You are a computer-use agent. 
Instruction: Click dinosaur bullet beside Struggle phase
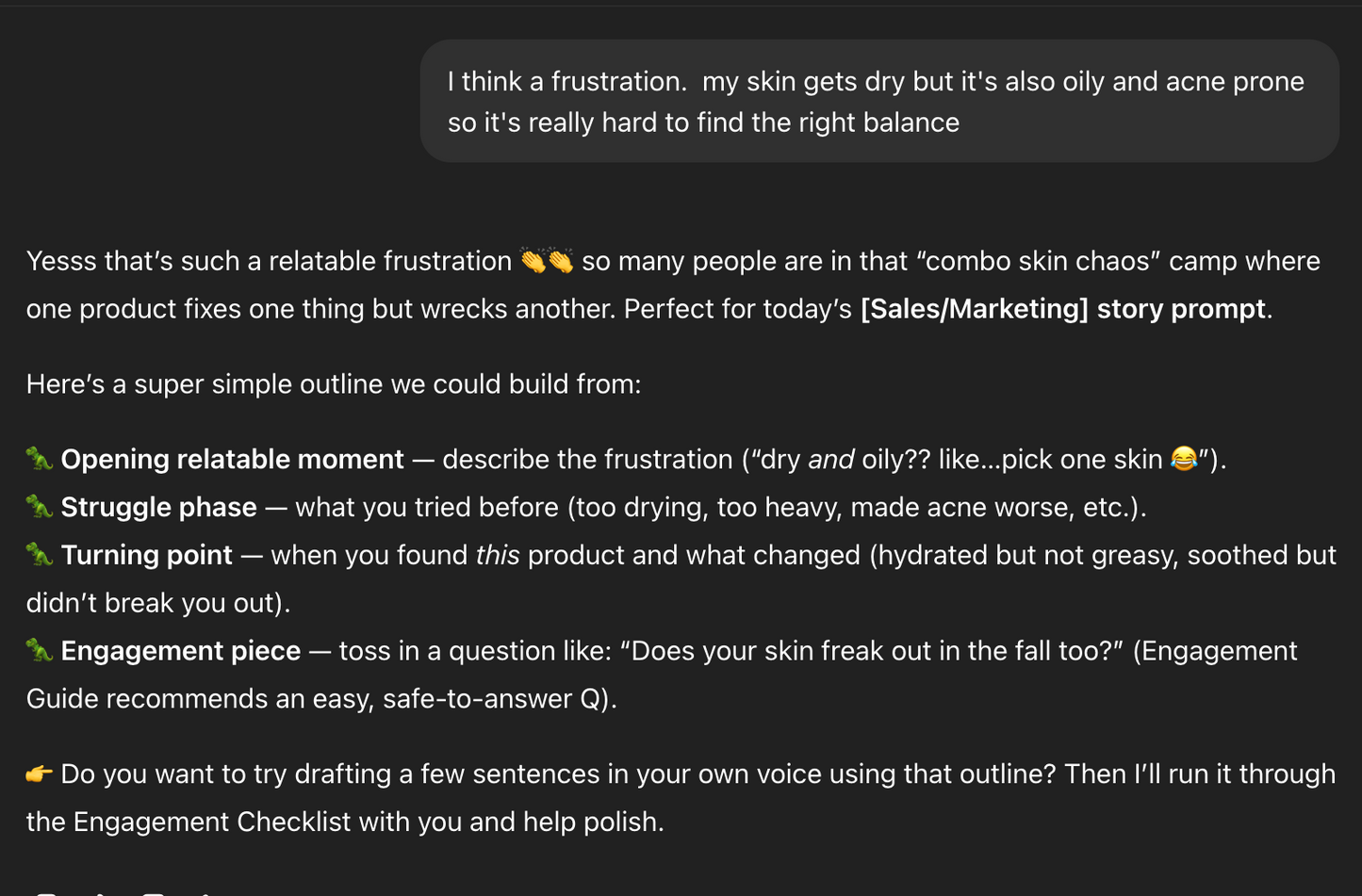[39, 507]
